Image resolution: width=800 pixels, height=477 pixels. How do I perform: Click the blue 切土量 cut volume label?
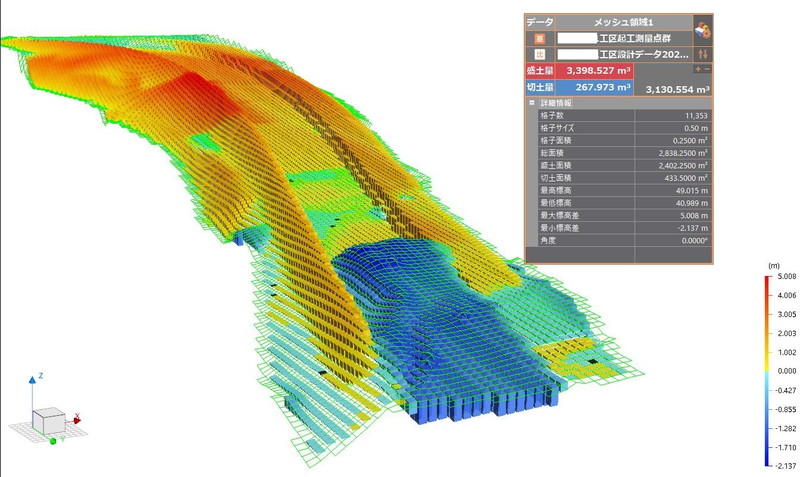click(x=540, y=87)
